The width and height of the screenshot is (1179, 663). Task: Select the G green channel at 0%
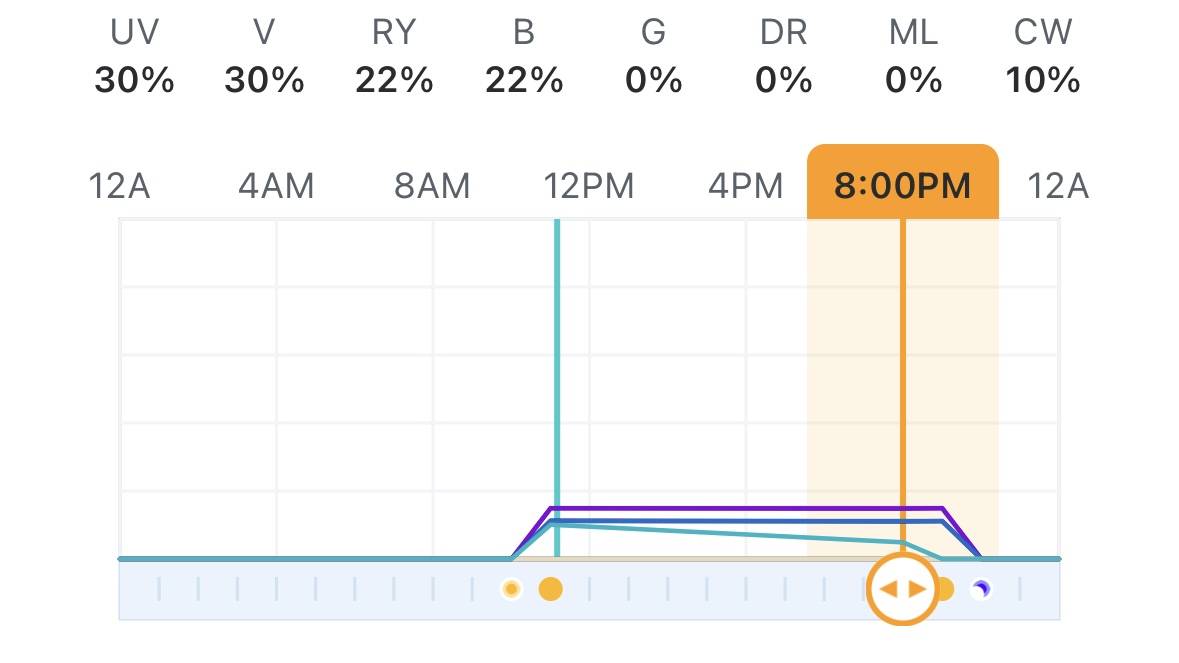[653, 58]
